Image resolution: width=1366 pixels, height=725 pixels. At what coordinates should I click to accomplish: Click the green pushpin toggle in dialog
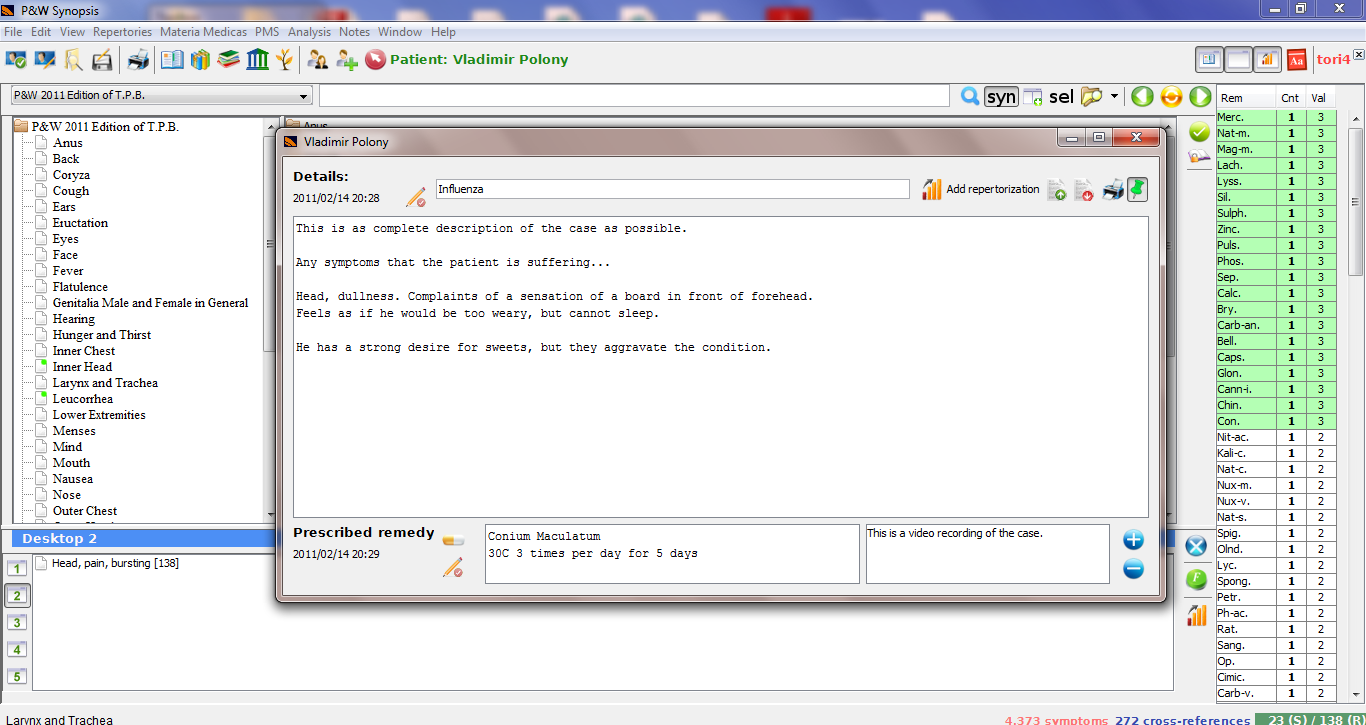(1138, 189)
